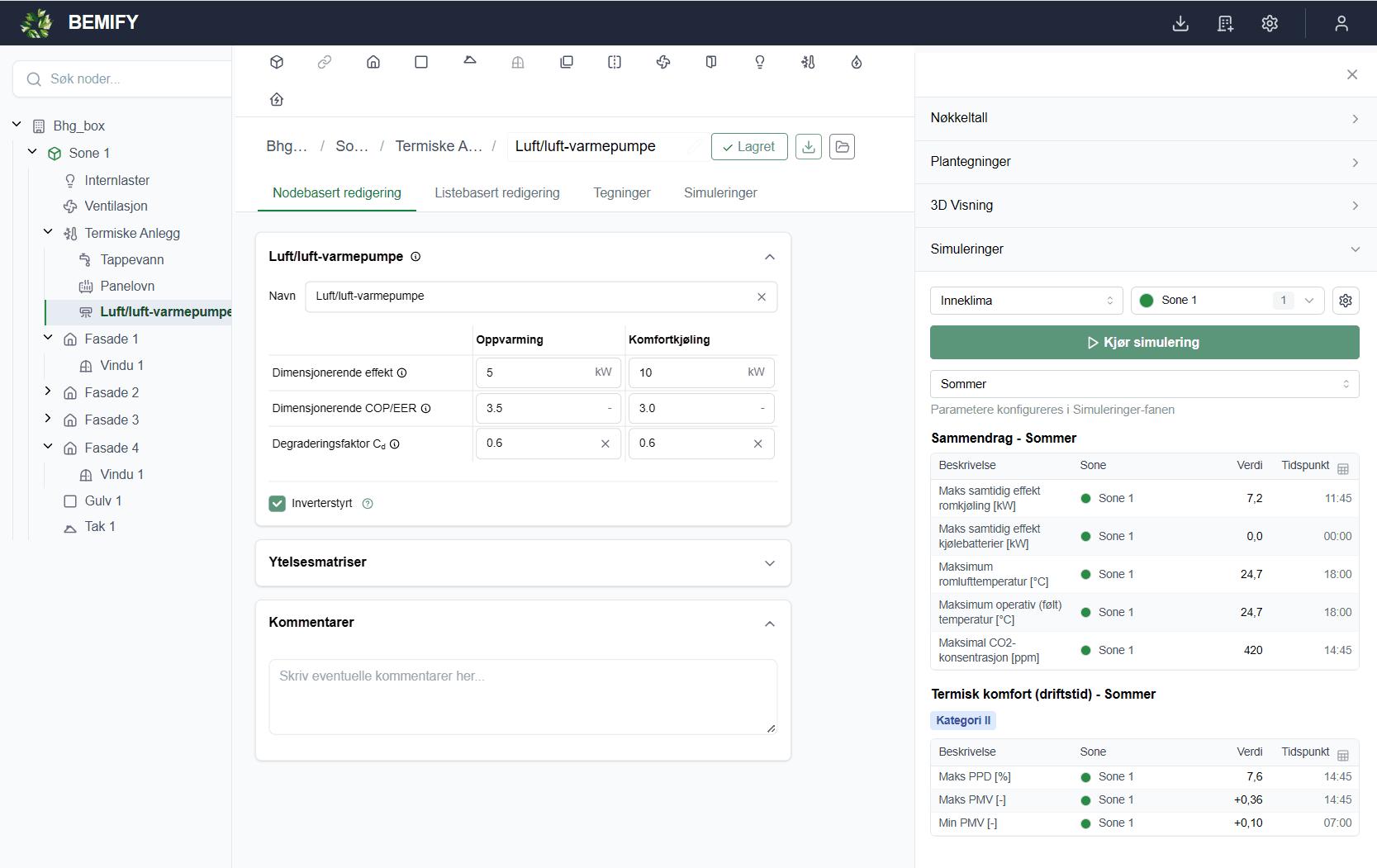The width and height of the screenshot is (1377, 868).
Task: Click the thermometer snowflake thermal systems icon
Action: 808,62
